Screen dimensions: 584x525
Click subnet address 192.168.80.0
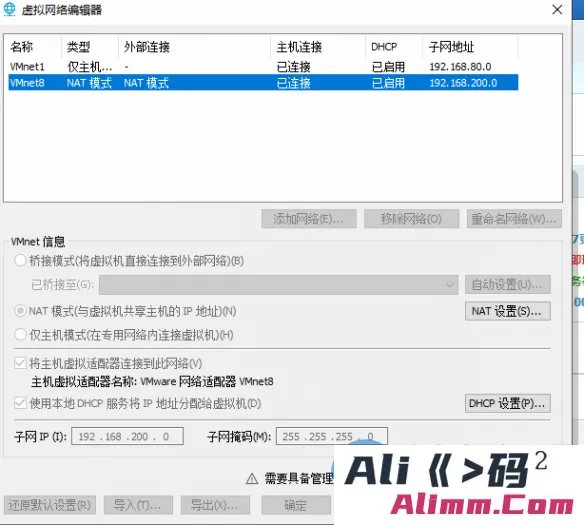tap(460, 67)
